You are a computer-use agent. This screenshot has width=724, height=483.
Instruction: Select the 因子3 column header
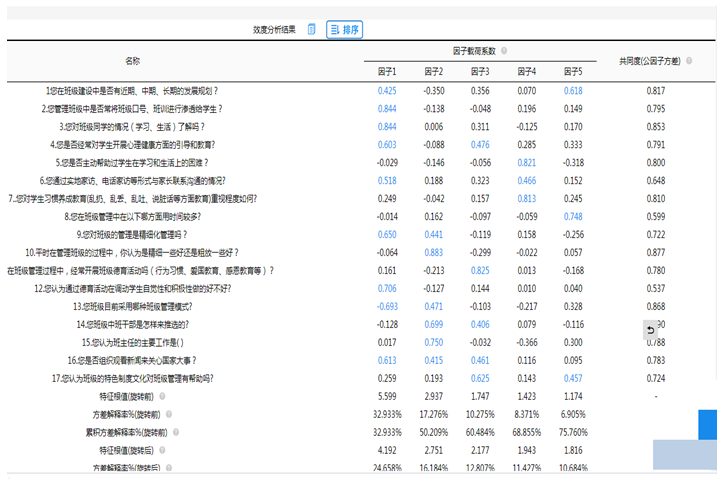point(480,72)
